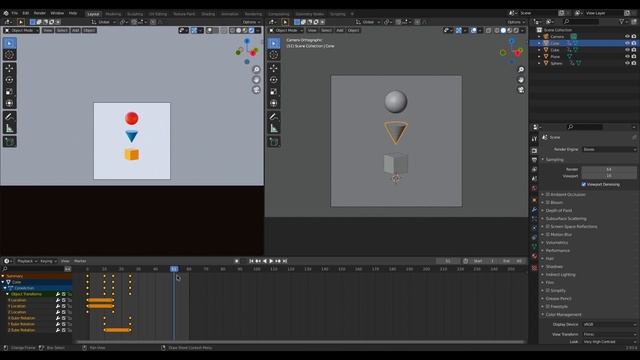Click the Blender logo menu icon
The width and height of the screenshot is (640, 360).
click(6, 13)
